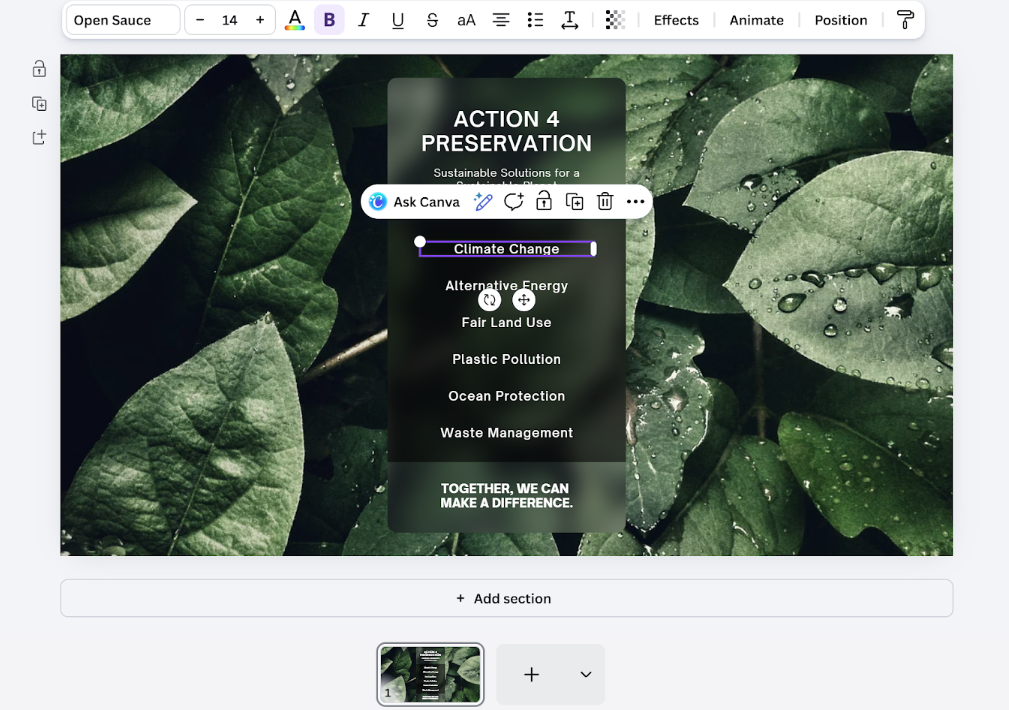Click the text alignment icon
Screen dimensions: 1009x710
pyautogui.click(x=501, y=20)
